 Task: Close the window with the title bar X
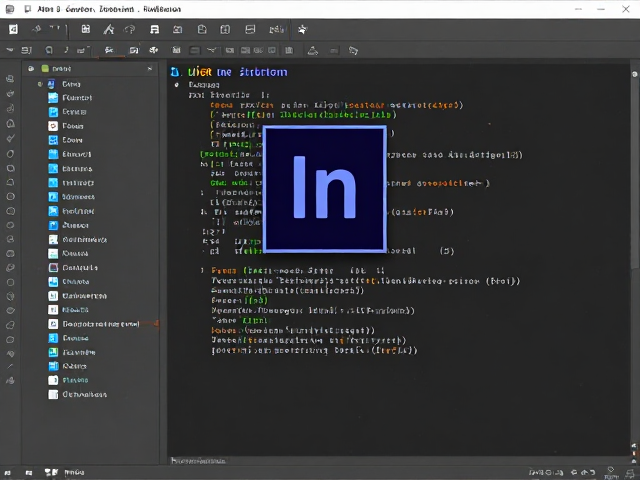tap(625, 9)
